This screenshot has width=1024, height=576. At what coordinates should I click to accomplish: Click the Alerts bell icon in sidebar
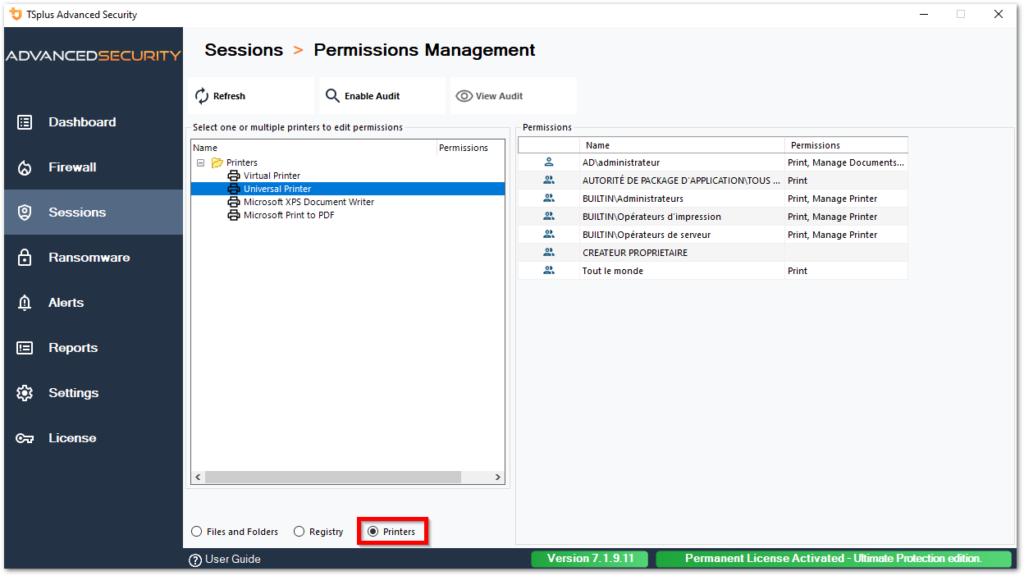pos(22,302)
